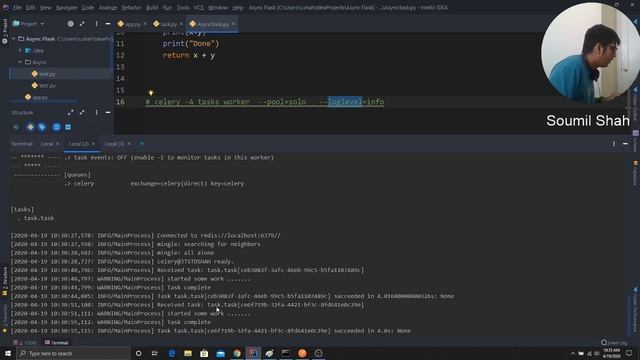
Task: Hide the Project panel with minimize icon
Action: pyautogui.click(x=108, y=24)
